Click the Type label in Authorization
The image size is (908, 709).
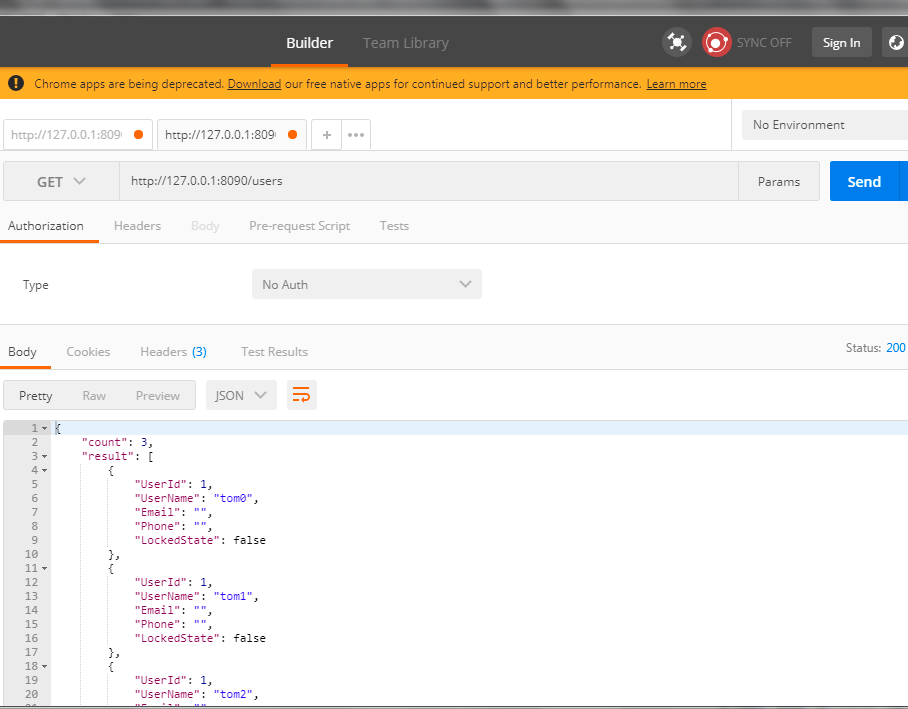click(x=35, y=285)
